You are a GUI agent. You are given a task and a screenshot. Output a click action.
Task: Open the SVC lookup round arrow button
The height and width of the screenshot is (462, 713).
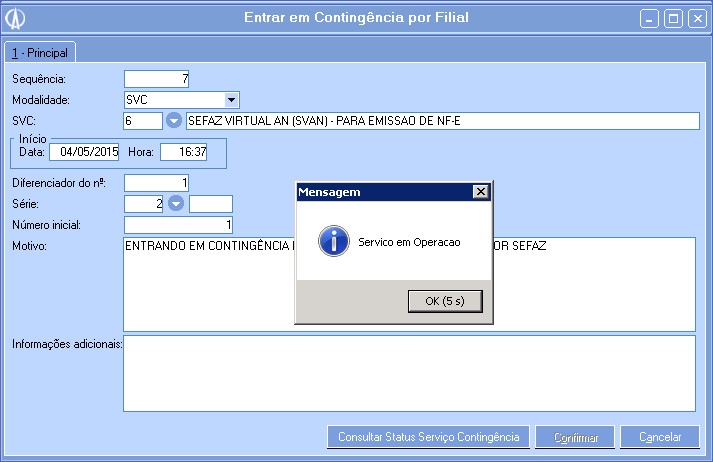(174, 121)
